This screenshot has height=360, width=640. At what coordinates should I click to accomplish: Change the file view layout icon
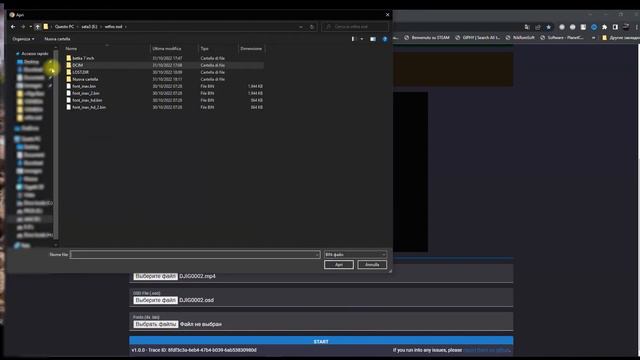point(353,39)
